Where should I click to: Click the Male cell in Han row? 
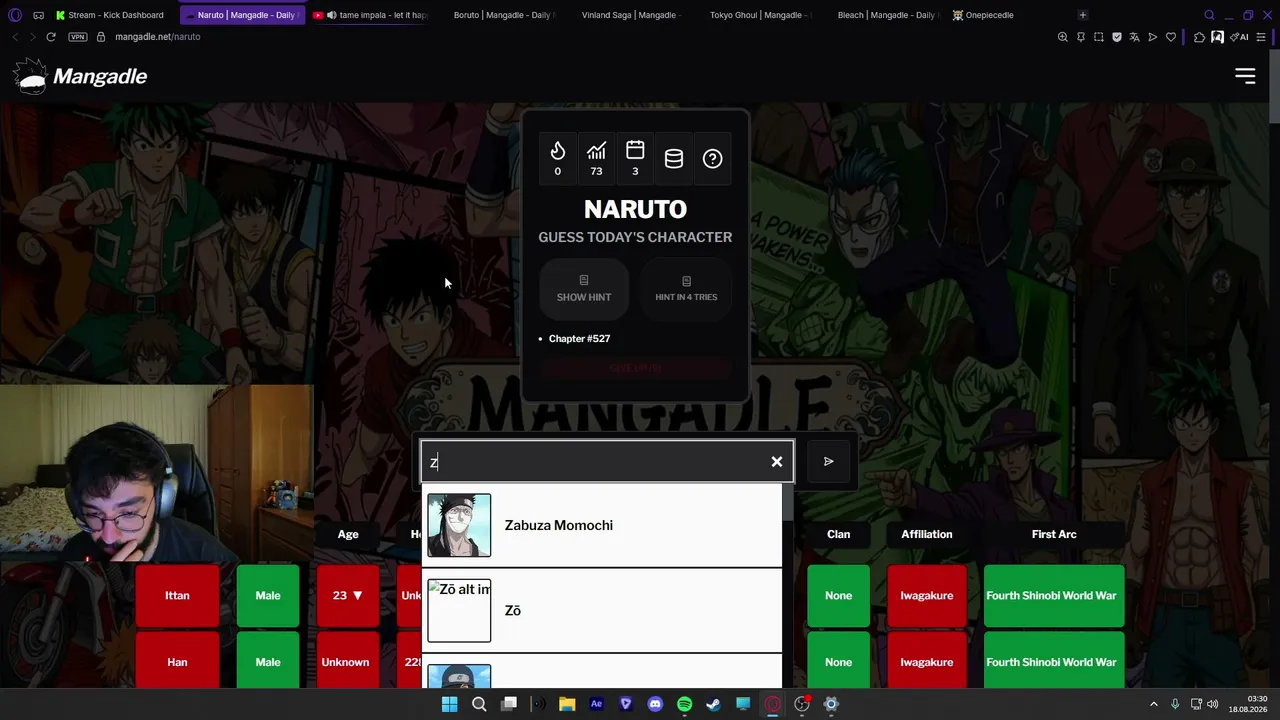click(268, 660)
